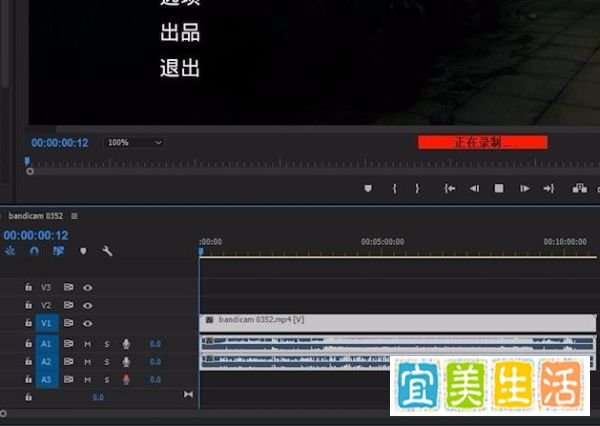
Task: Open the zoom level 100% dropdown
Action: click(x=134, y=143)
